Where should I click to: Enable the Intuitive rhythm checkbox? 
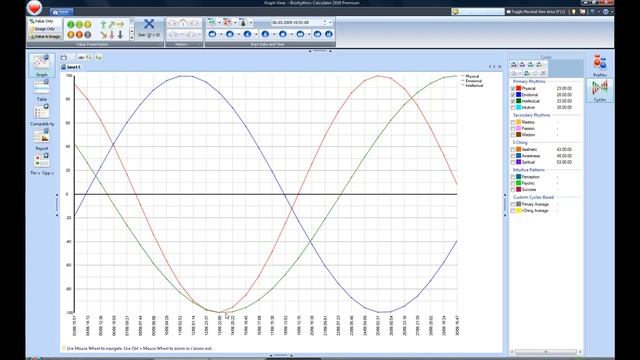pos(513,108)
